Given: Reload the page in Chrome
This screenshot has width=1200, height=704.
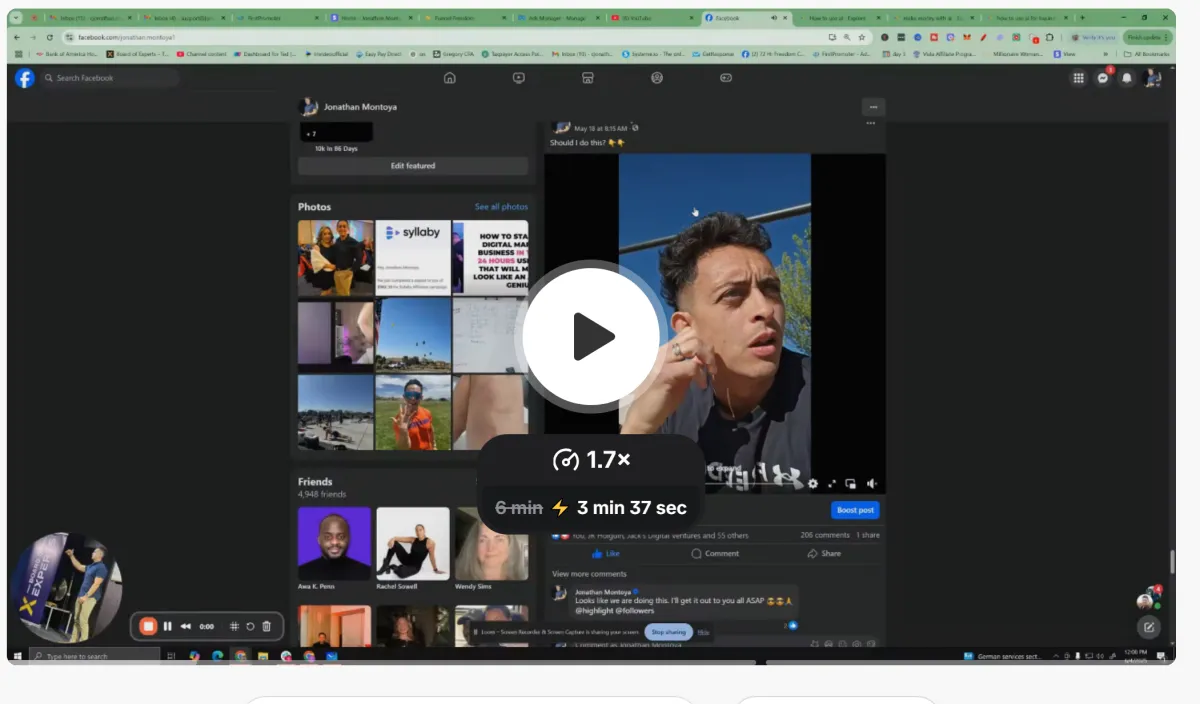Looking at the screenshot, I should (x=49, y=37).
